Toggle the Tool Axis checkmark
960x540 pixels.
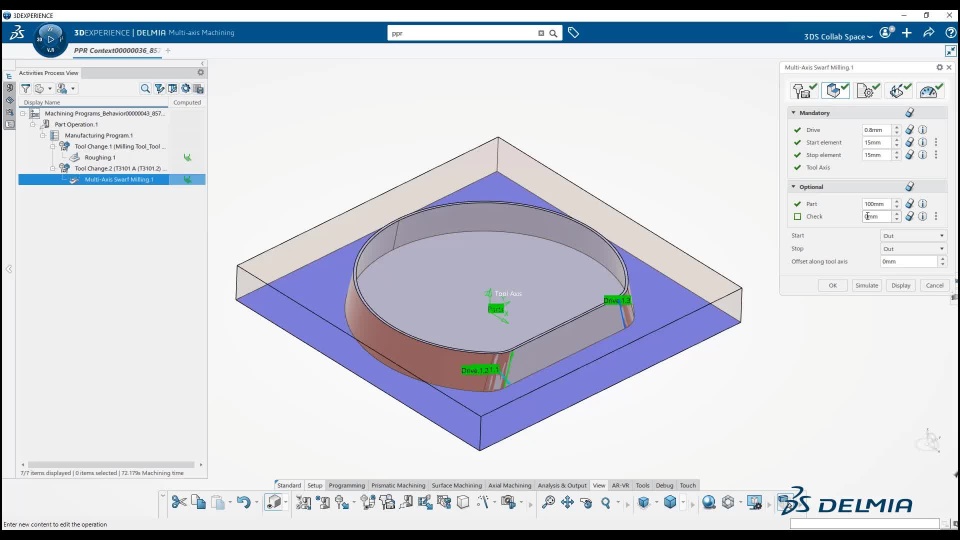(797, 167)
